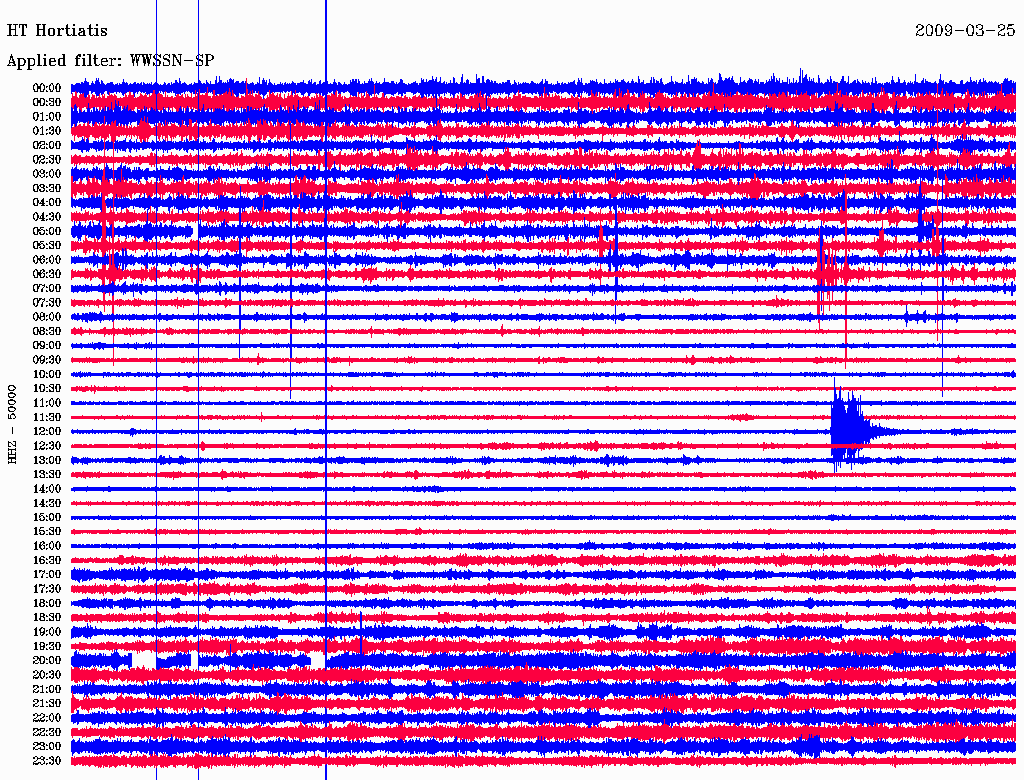This screenshot has height=780, width=1024.
Task: Select the 11:00 time label
Action: (47, 403)
